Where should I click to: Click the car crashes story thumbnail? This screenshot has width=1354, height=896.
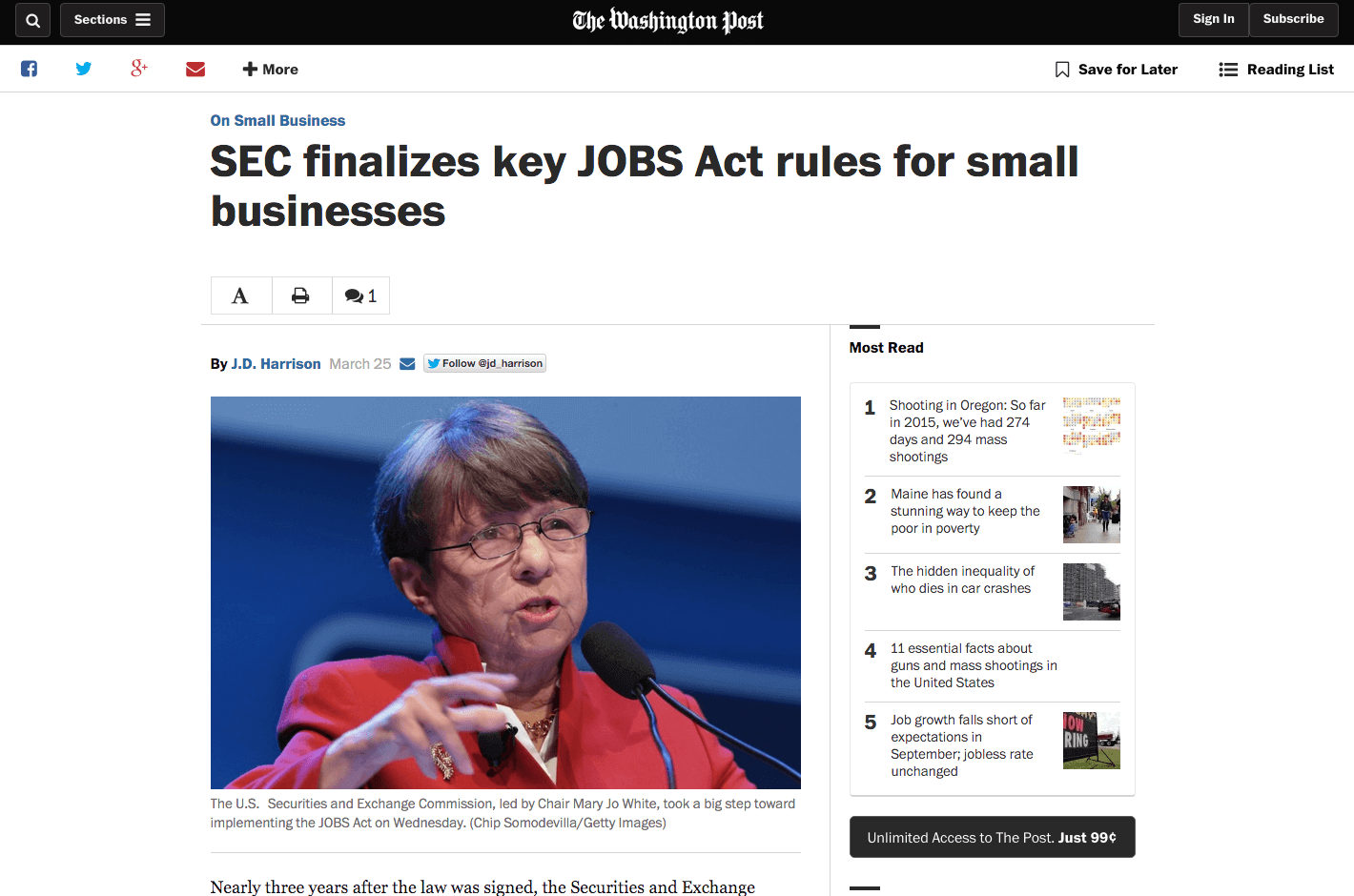(1091, 592)
